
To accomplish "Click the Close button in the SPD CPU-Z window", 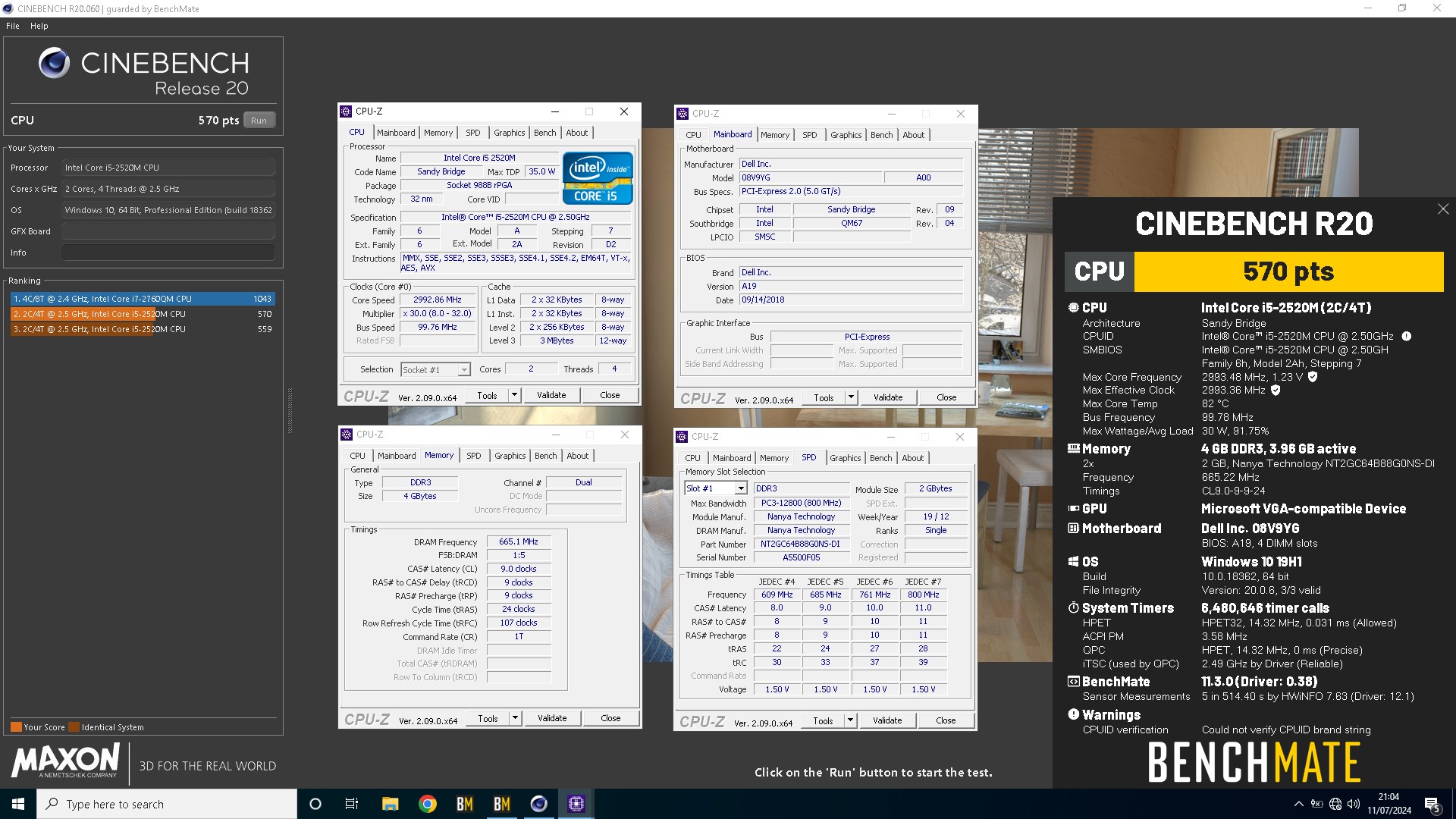I will (946, 720).
